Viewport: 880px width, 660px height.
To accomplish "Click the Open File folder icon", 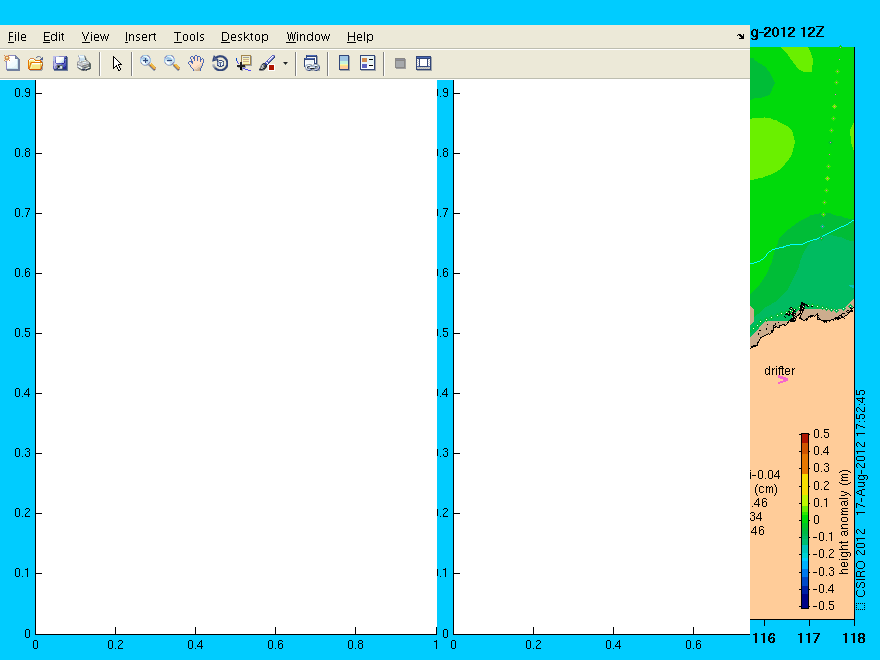I will coord(36,63).
